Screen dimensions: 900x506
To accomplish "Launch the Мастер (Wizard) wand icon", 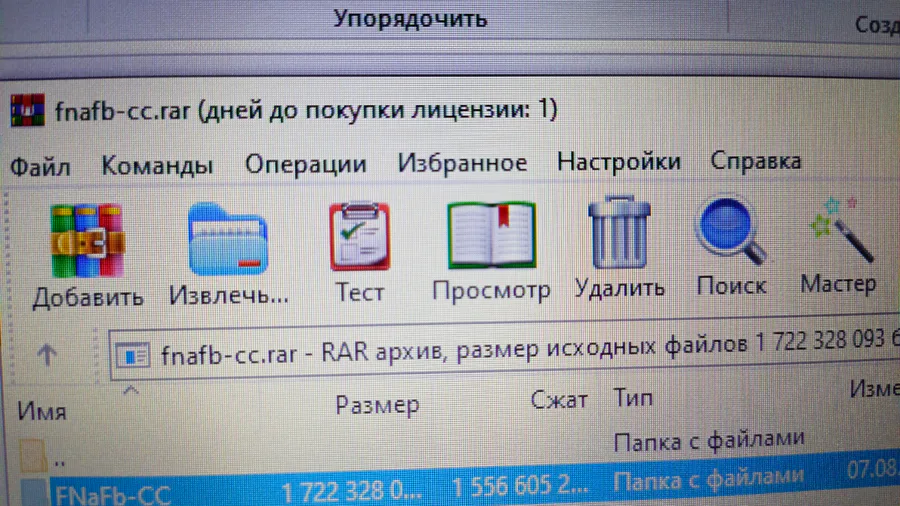I will pyautogui.click(x=841, y=229).
